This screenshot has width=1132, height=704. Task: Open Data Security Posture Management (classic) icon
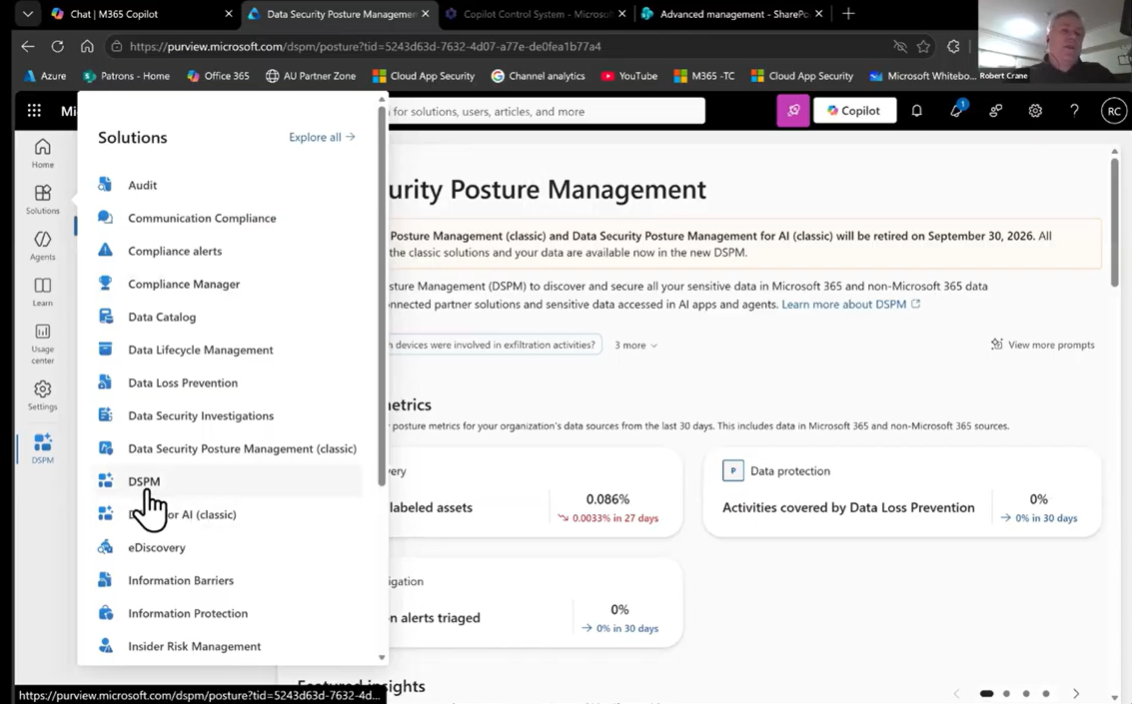point(105,448)
